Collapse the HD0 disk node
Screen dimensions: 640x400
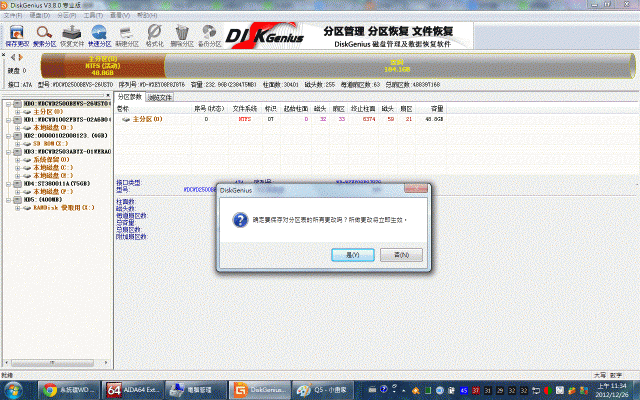(8, 104)
